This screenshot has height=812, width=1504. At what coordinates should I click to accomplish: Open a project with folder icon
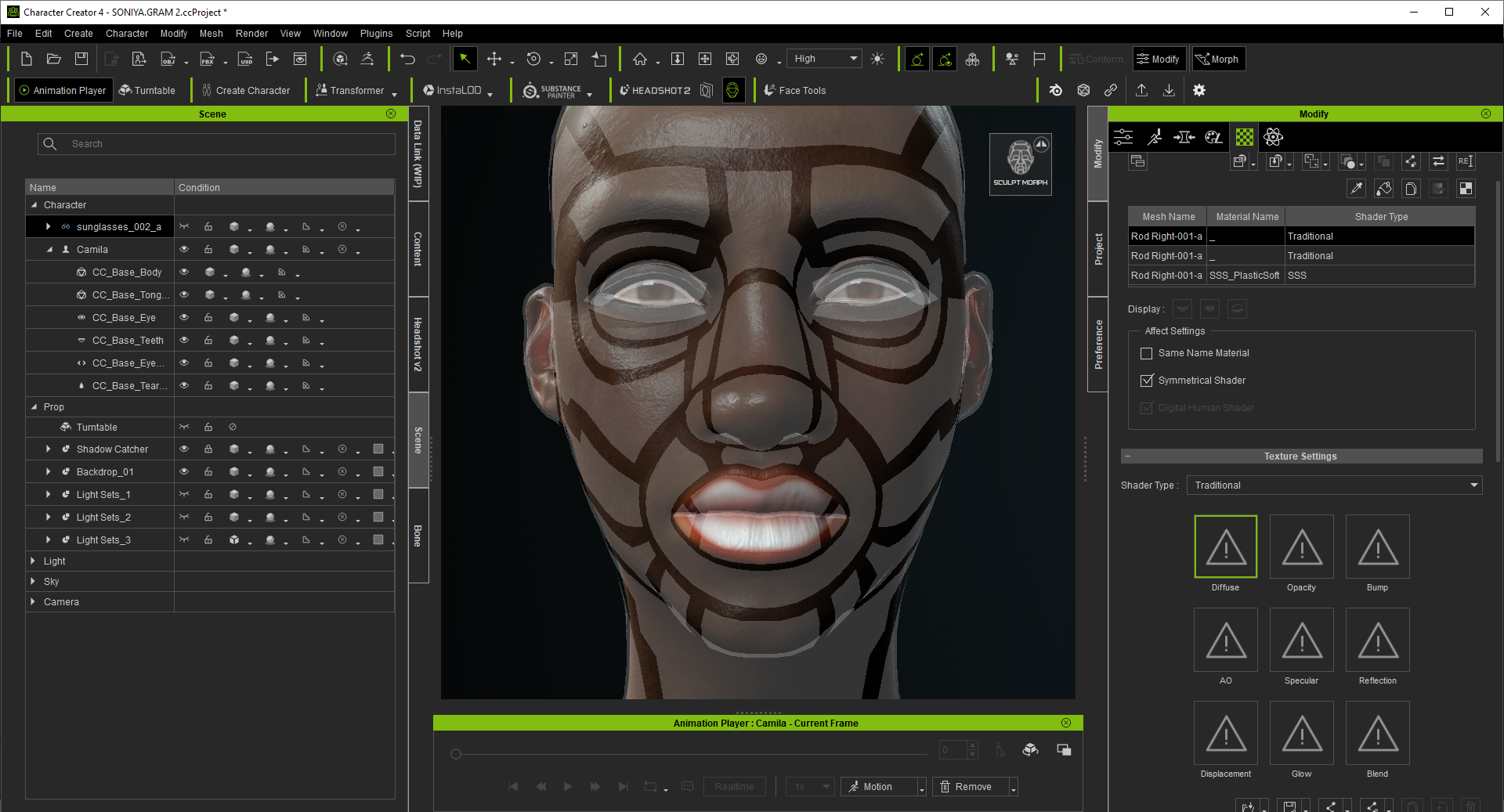(x=53, y=59)
